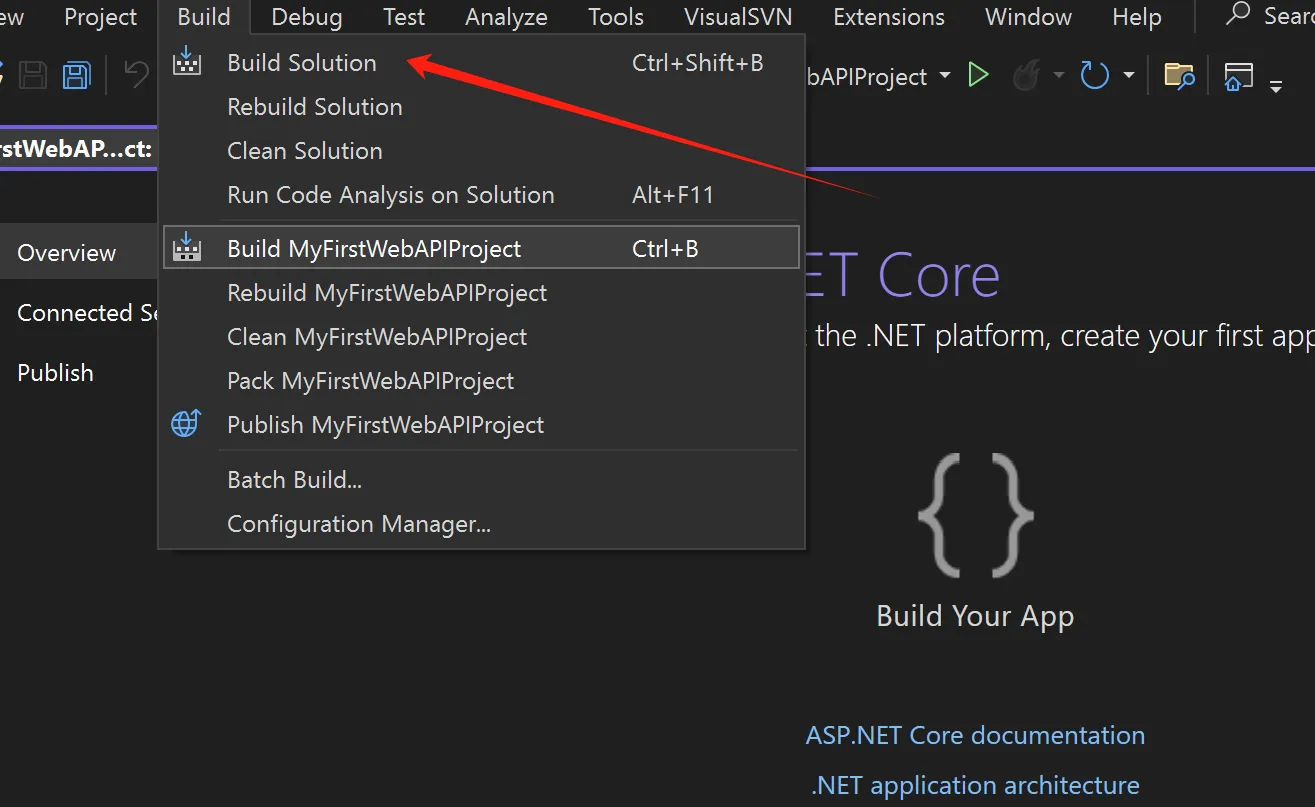Expand the Restart options dropdown arrow
1315x807 pixels.
click(1129, 76)
